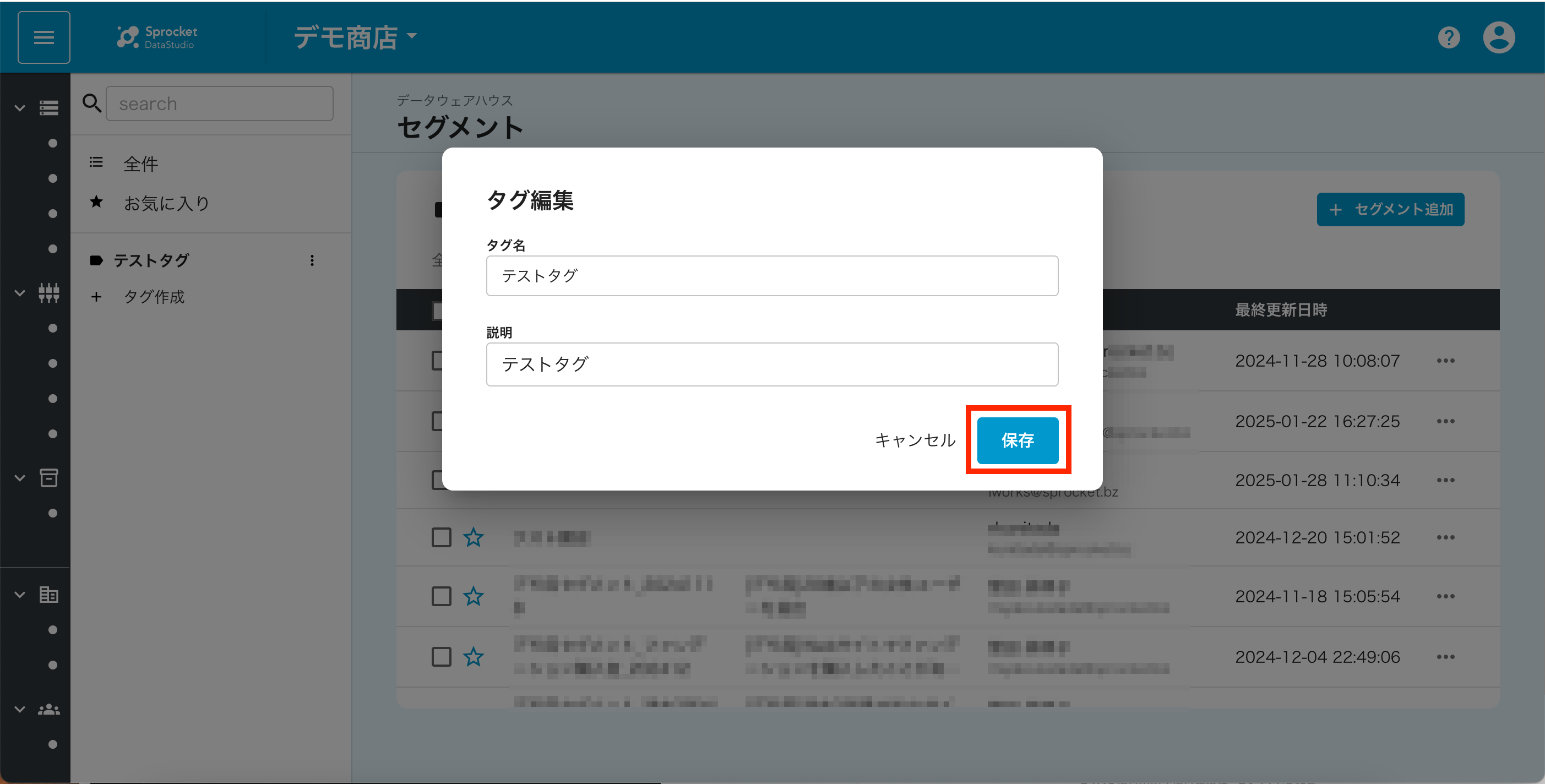Click the hamburger menu icon
1545x784 pixels.
click(44, 37)
